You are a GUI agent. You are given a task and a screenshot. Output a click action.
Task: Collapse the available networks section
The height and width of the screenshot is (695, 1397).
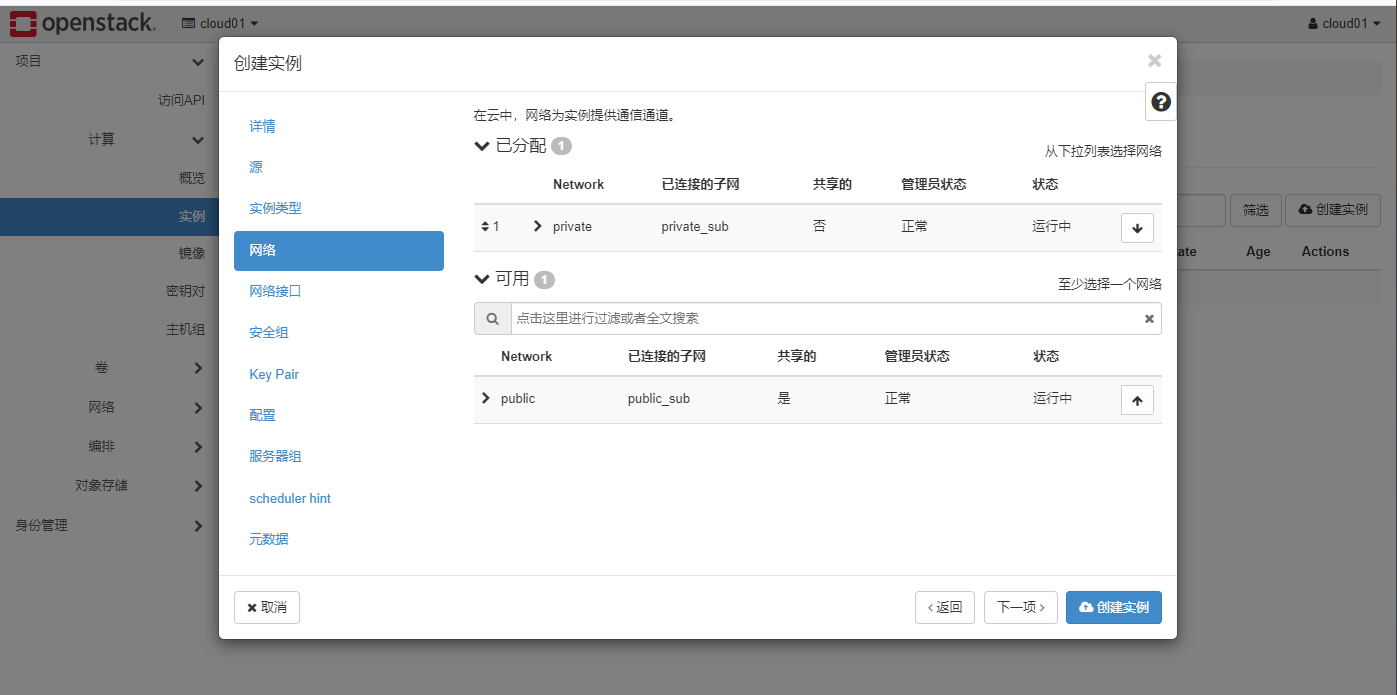[482, 279]
